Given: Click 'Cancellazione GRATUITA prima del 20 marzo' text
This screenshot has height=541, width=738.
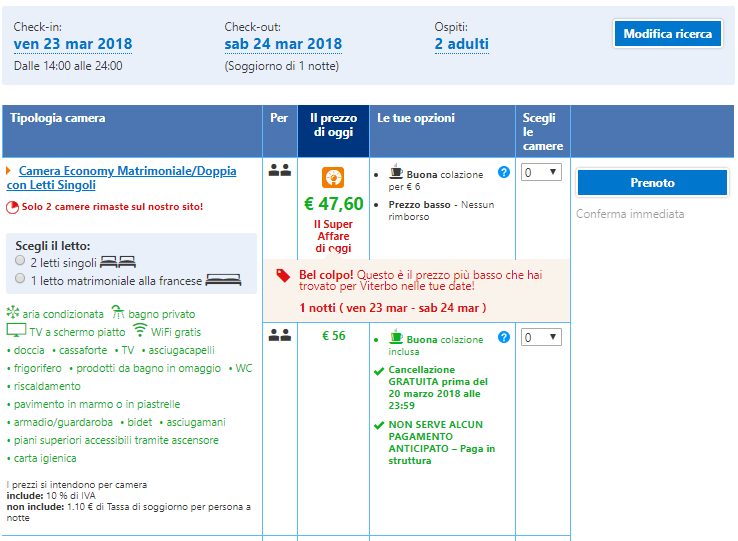Looking at the screenshot, I should (438, 388).
